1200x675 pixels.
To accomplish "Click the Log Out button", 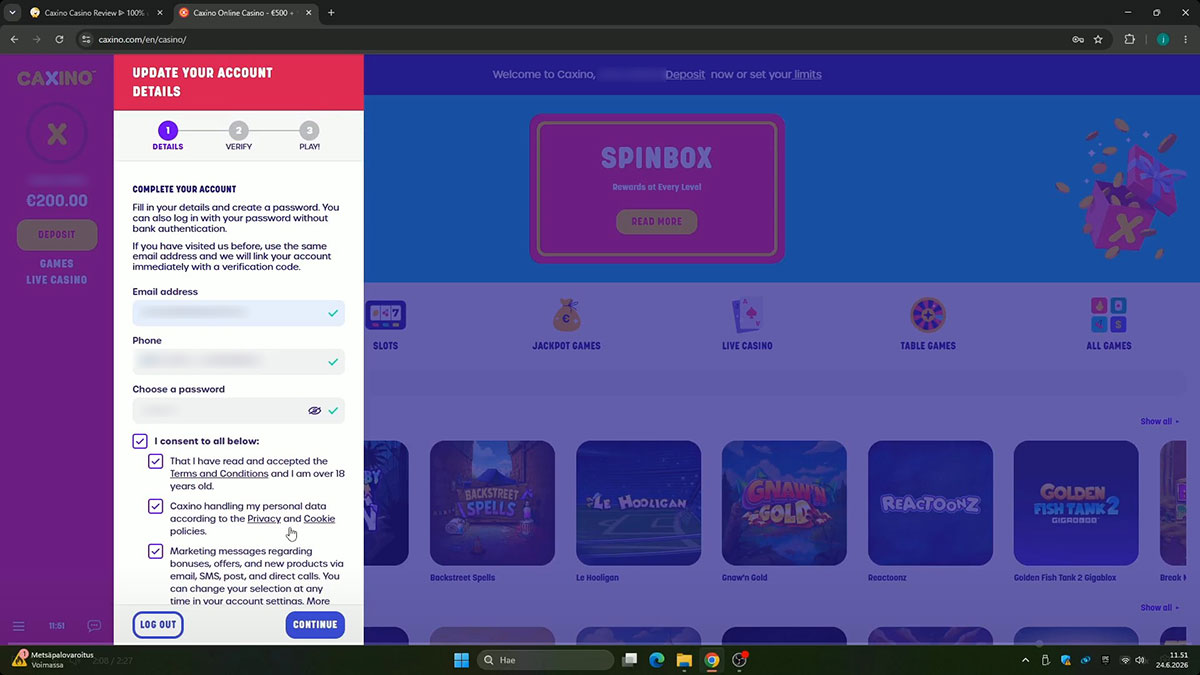I will pos(158,625).
